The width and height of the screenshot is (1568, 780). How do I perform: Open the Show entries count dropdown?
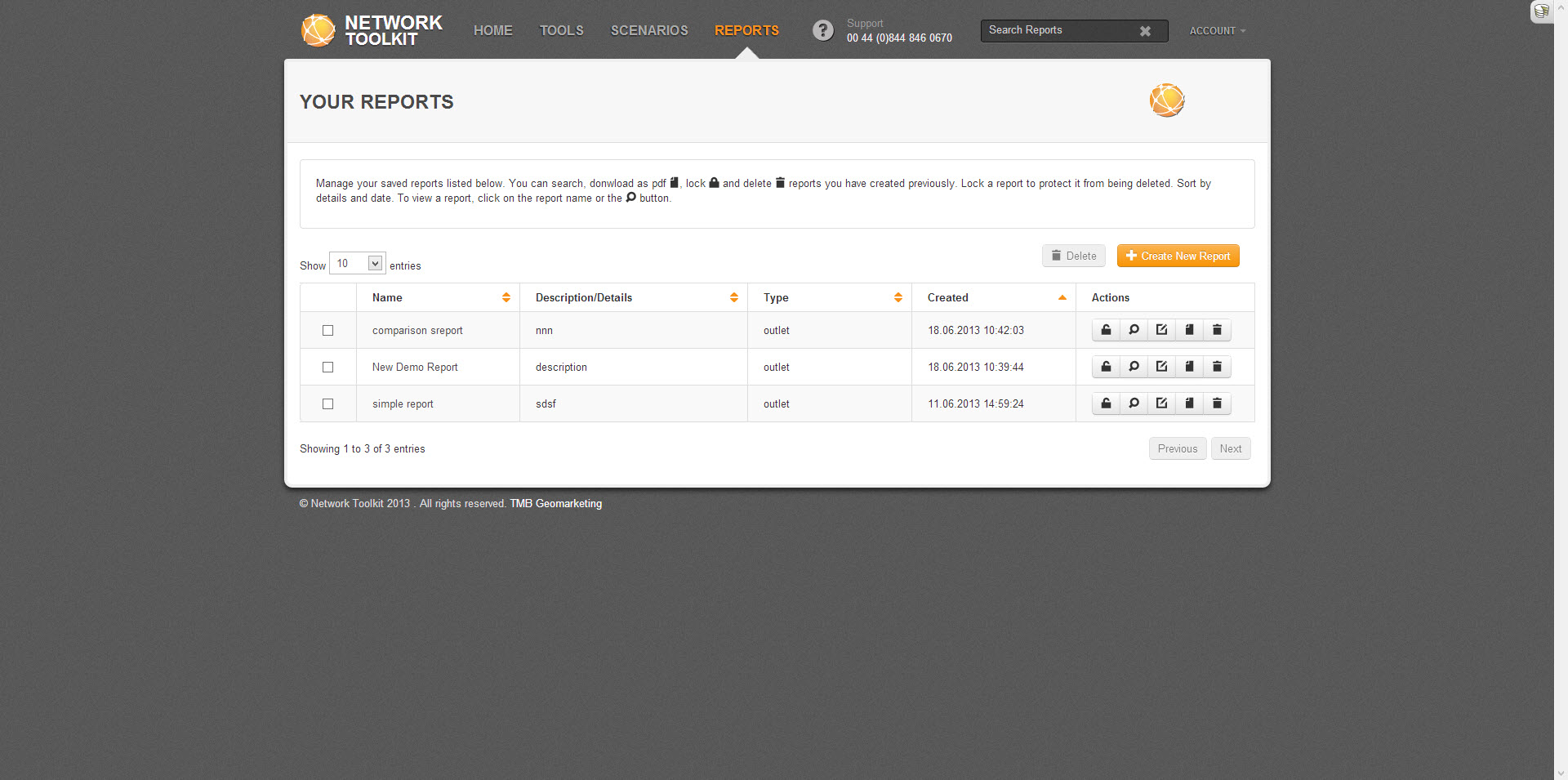[x=357, y=263]
